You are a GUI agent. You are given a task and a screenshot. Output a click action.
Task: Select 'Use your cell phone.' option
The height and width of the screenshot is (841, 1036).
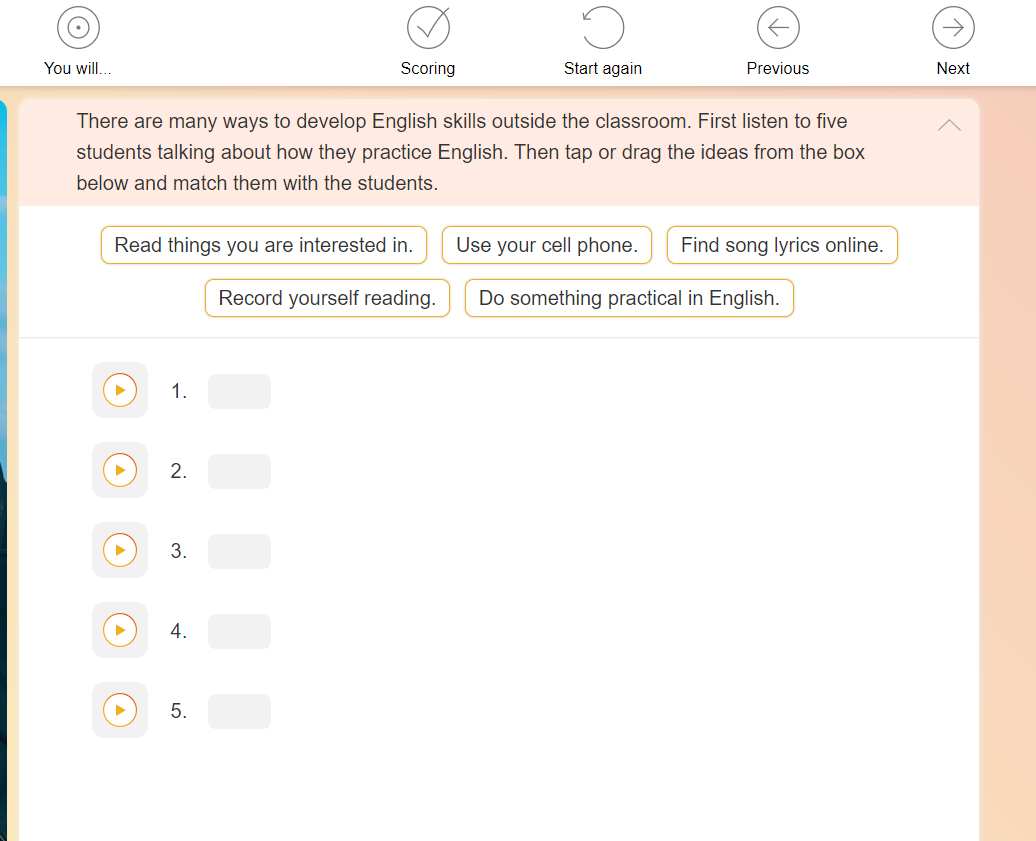pyautogui.click(x=547, y=245)
